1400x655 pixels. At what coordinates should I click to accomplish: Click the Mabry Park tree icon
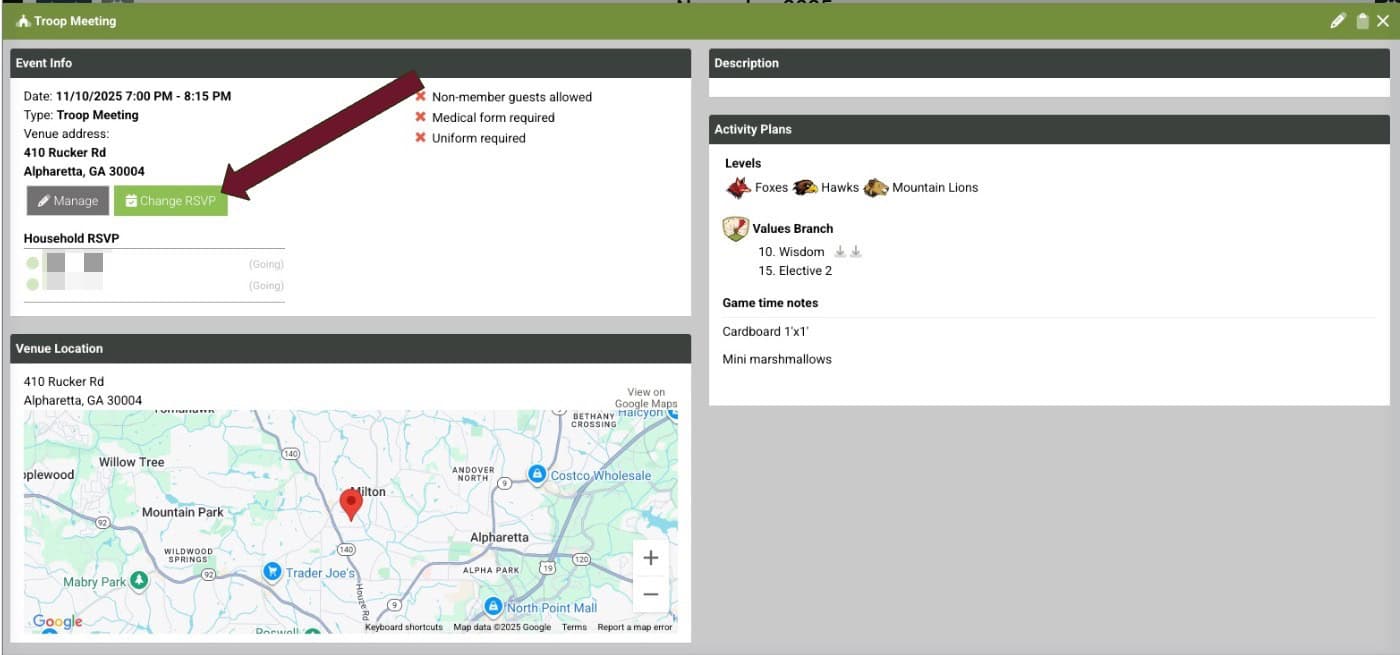click(139, 580)
